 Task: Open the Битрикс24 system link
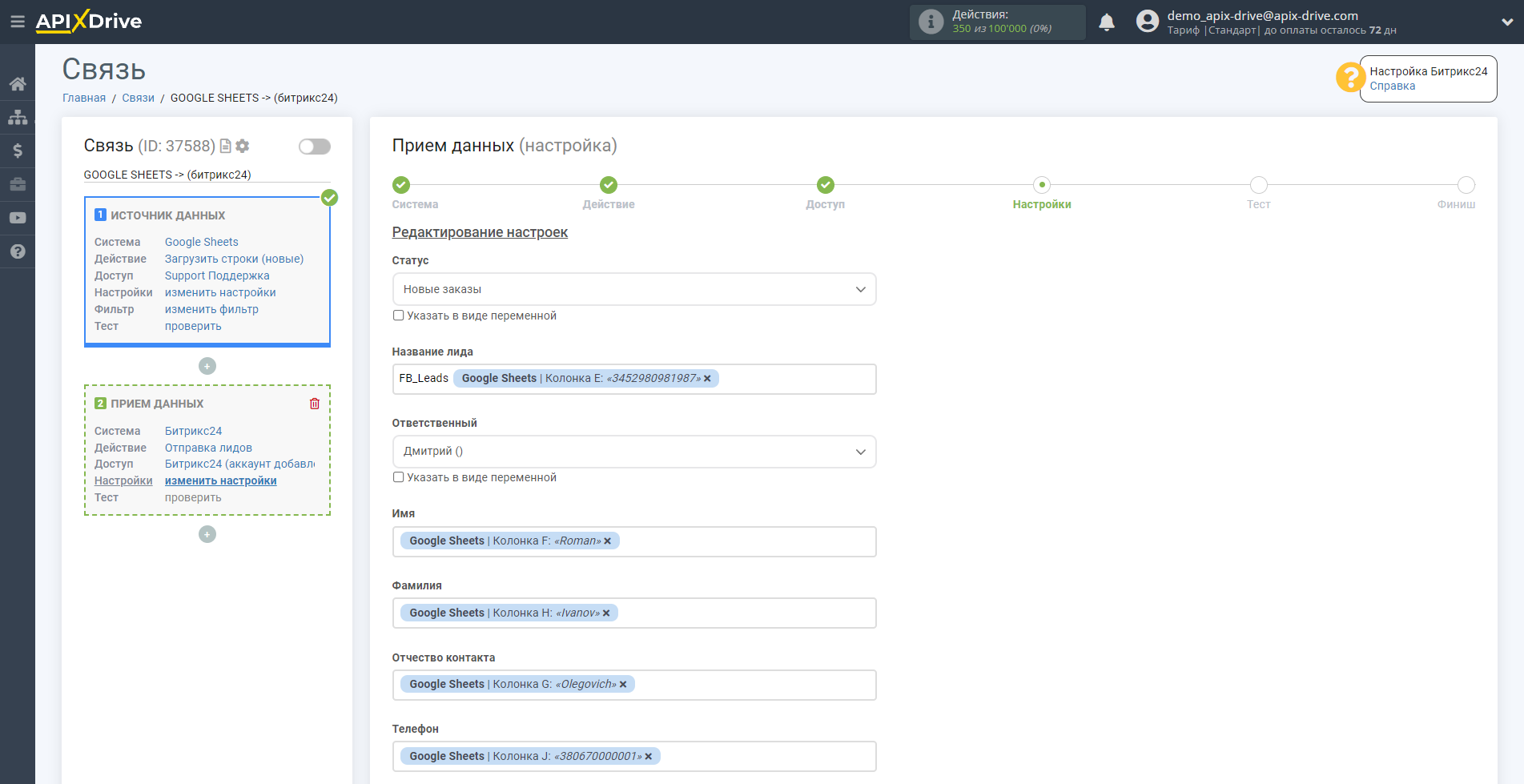point(193,431)
